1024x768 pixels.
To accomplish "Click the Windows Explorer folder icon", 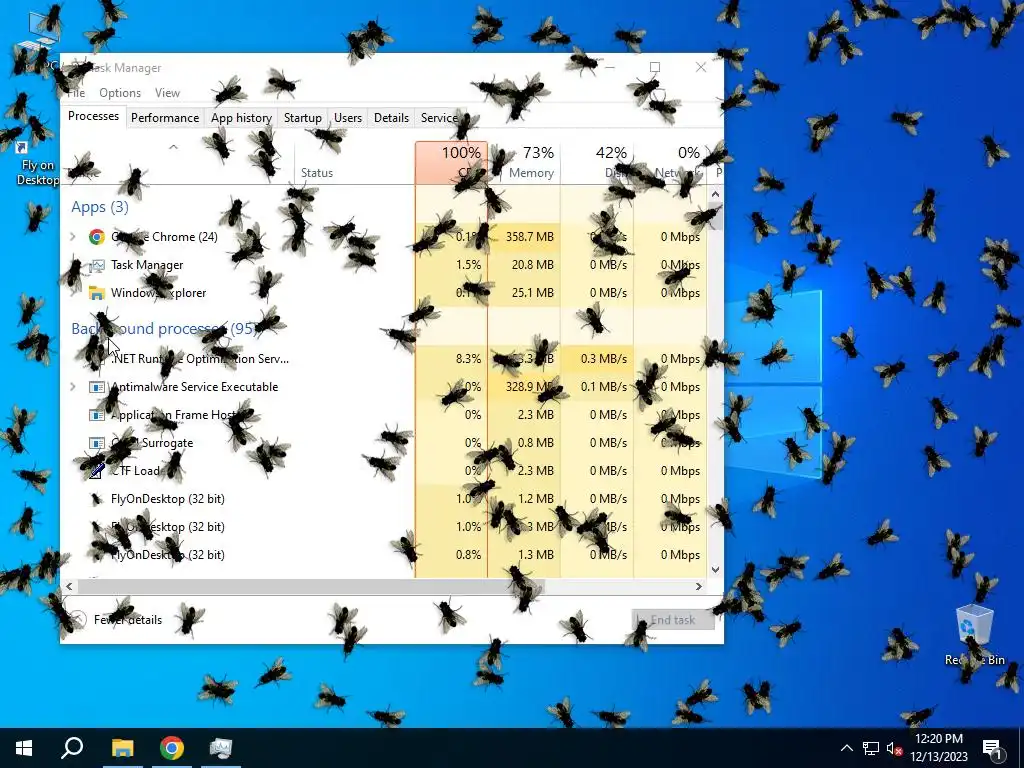I will click(x=97, y=293).
